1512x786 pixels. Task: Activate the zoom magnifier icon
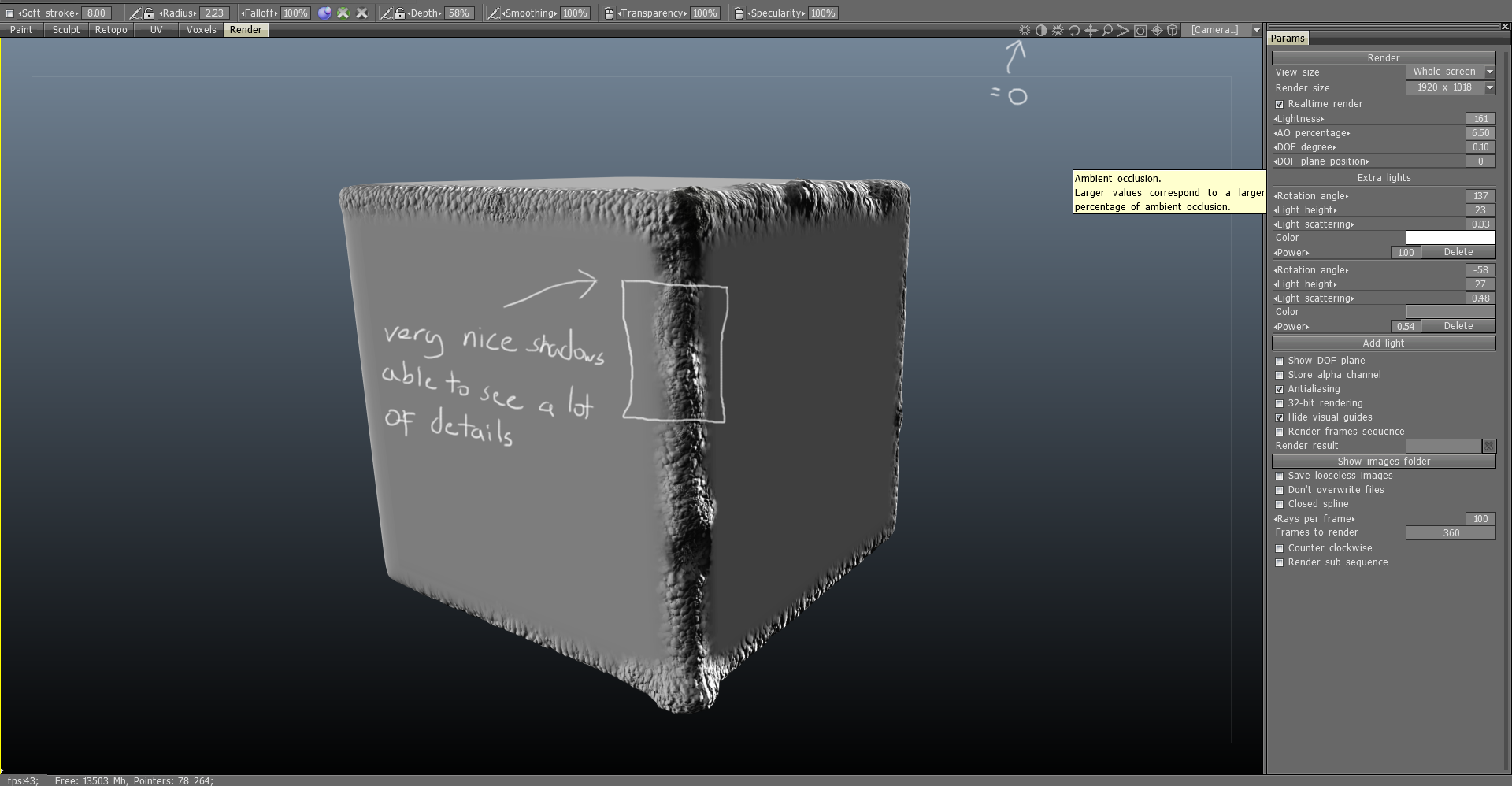(1107, 30)
